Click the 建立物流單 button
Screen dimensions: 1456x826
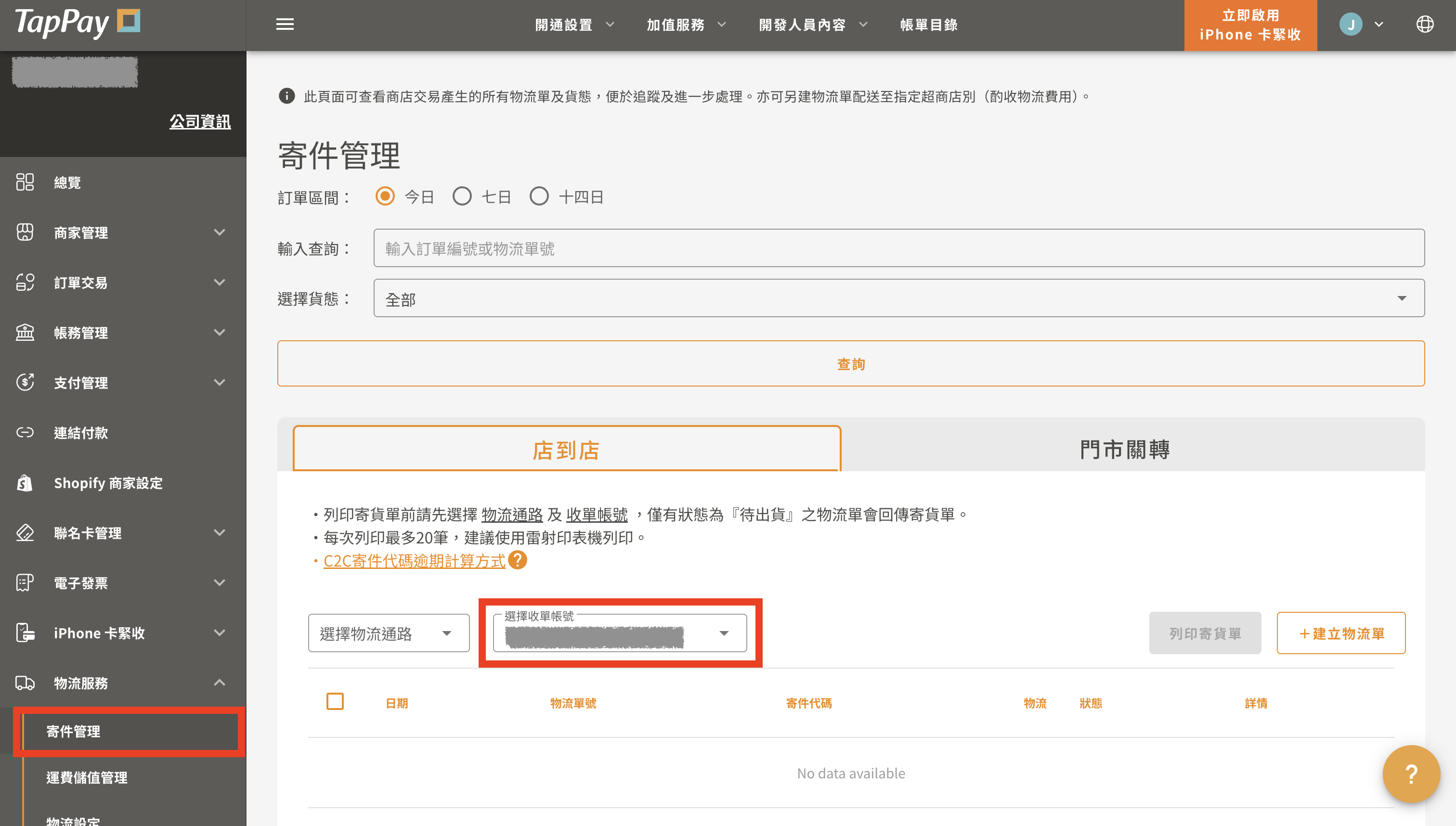tap(1341, 633)
